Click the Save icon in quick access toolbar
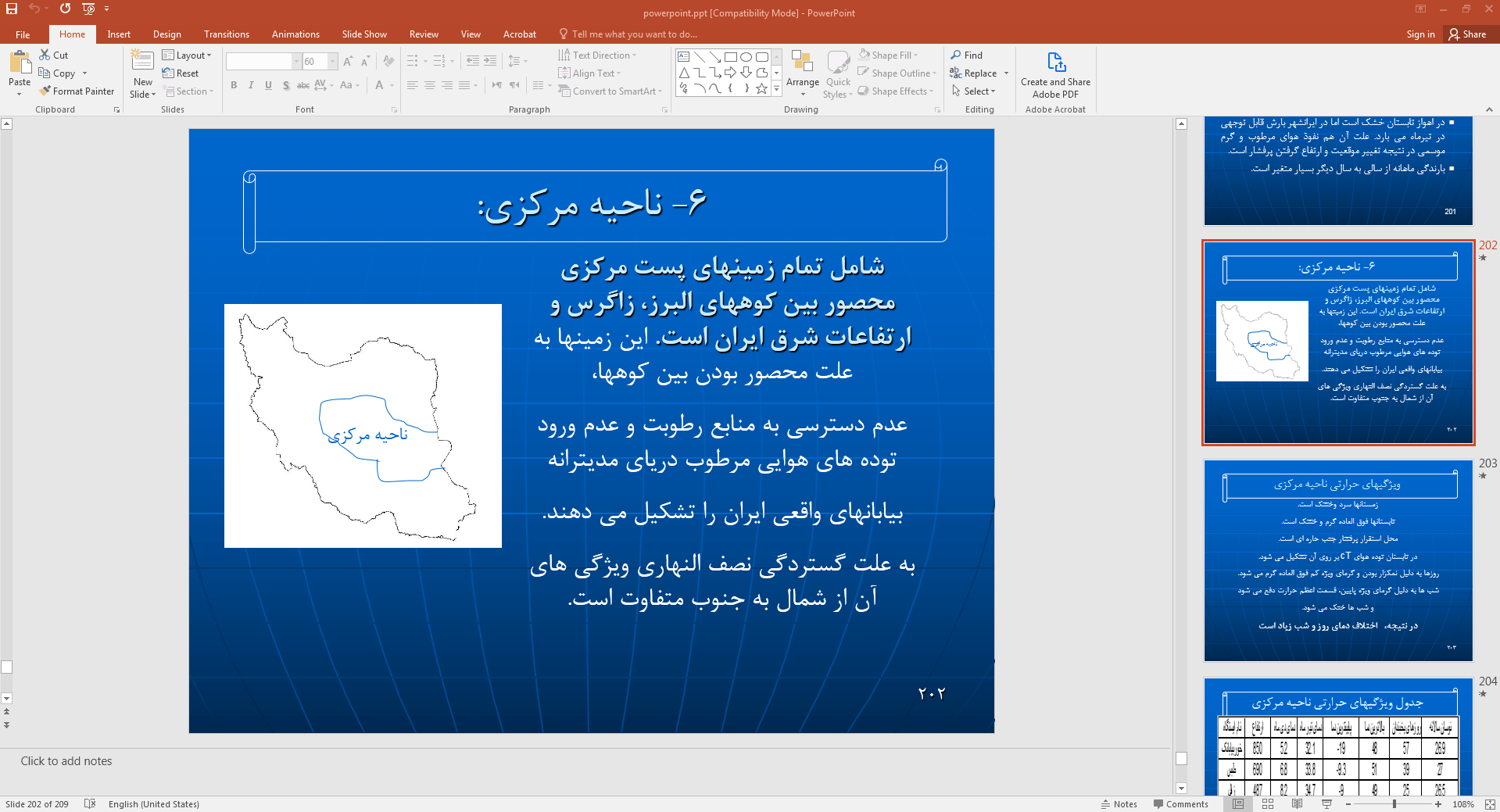The width and height of the screenshot is (1500, 812). coord(12,9)
